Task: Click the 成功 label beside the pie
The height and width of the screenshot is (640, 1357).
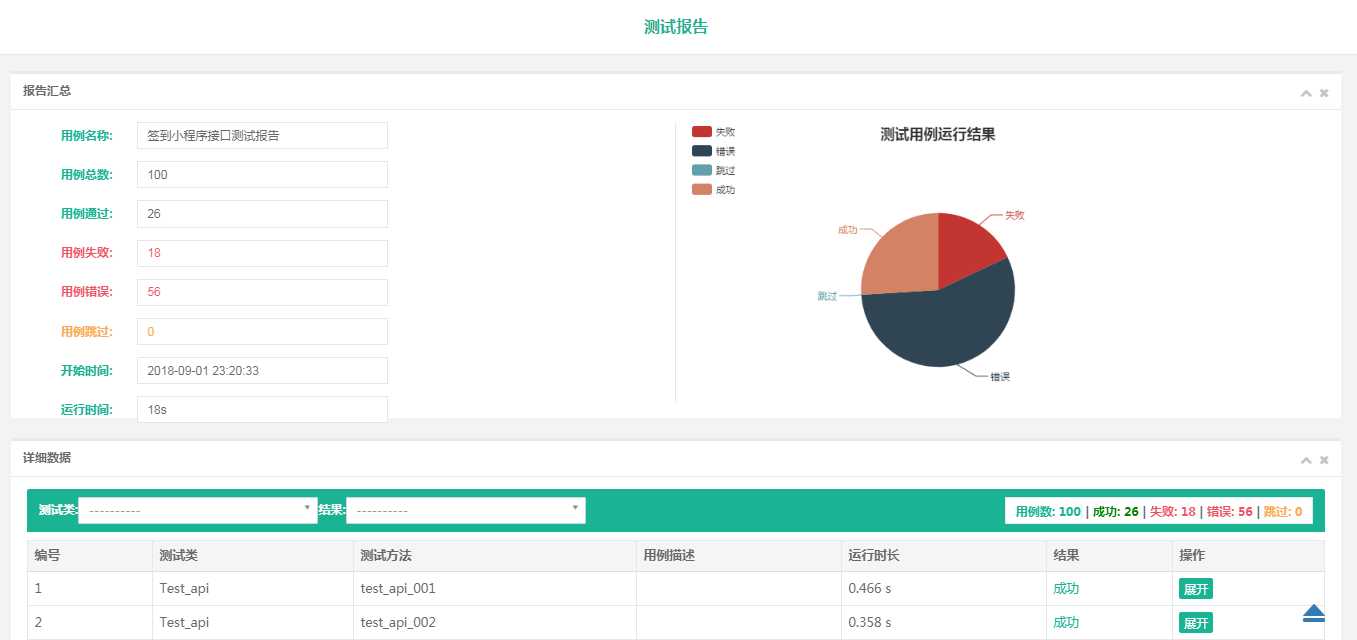Action: pyautogui.click(x=848, y=229)
